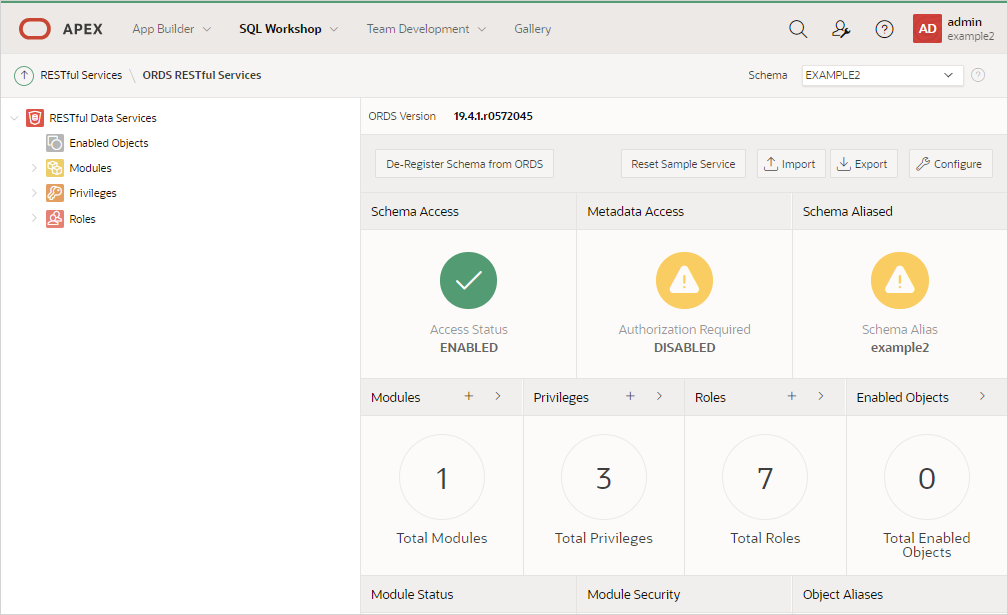Open the Team Development menu
The height and width of the screenshot is (615, 1008).
pos(418,29)
